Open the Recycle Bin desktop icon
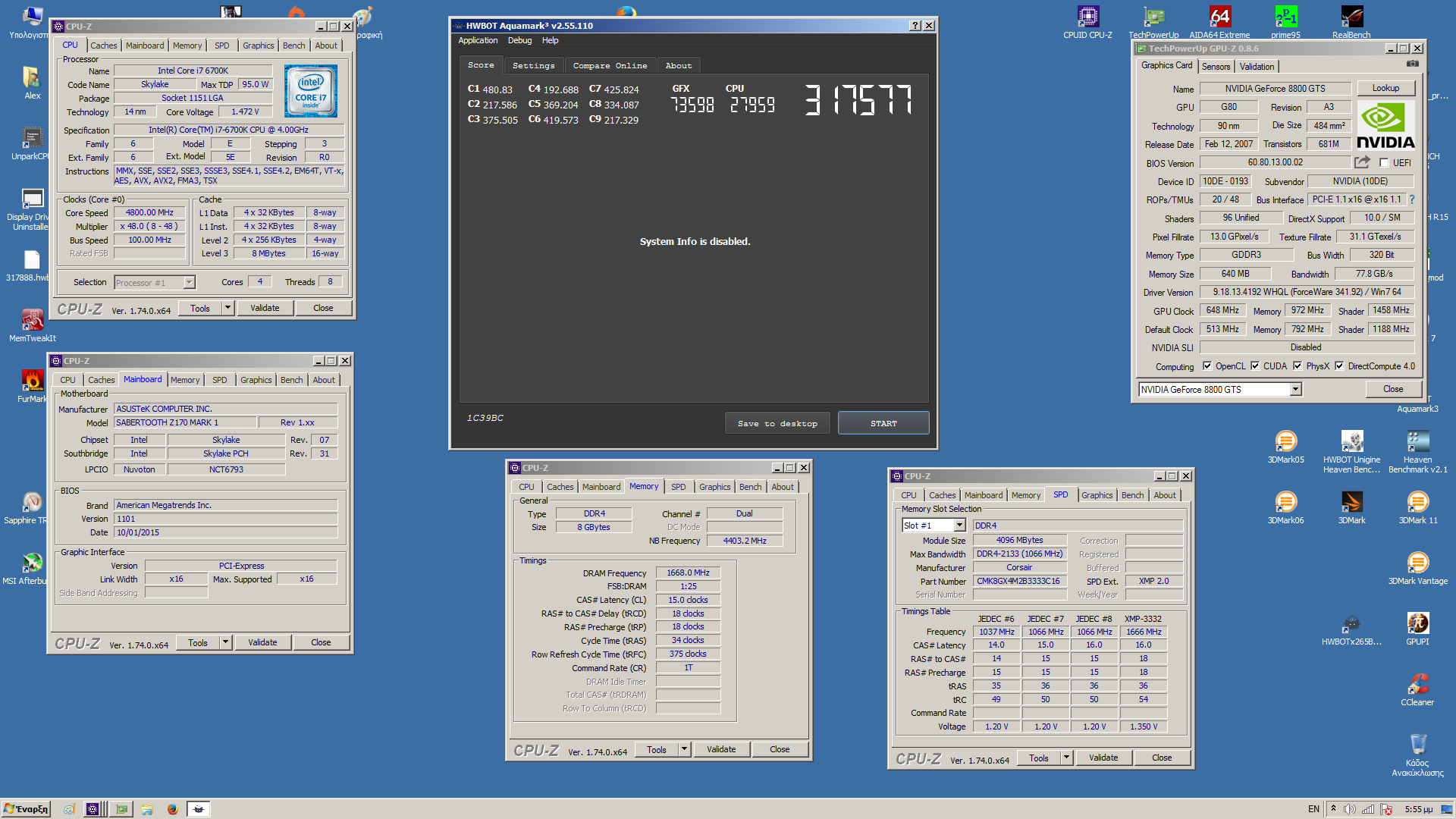 pos(1417,755)
